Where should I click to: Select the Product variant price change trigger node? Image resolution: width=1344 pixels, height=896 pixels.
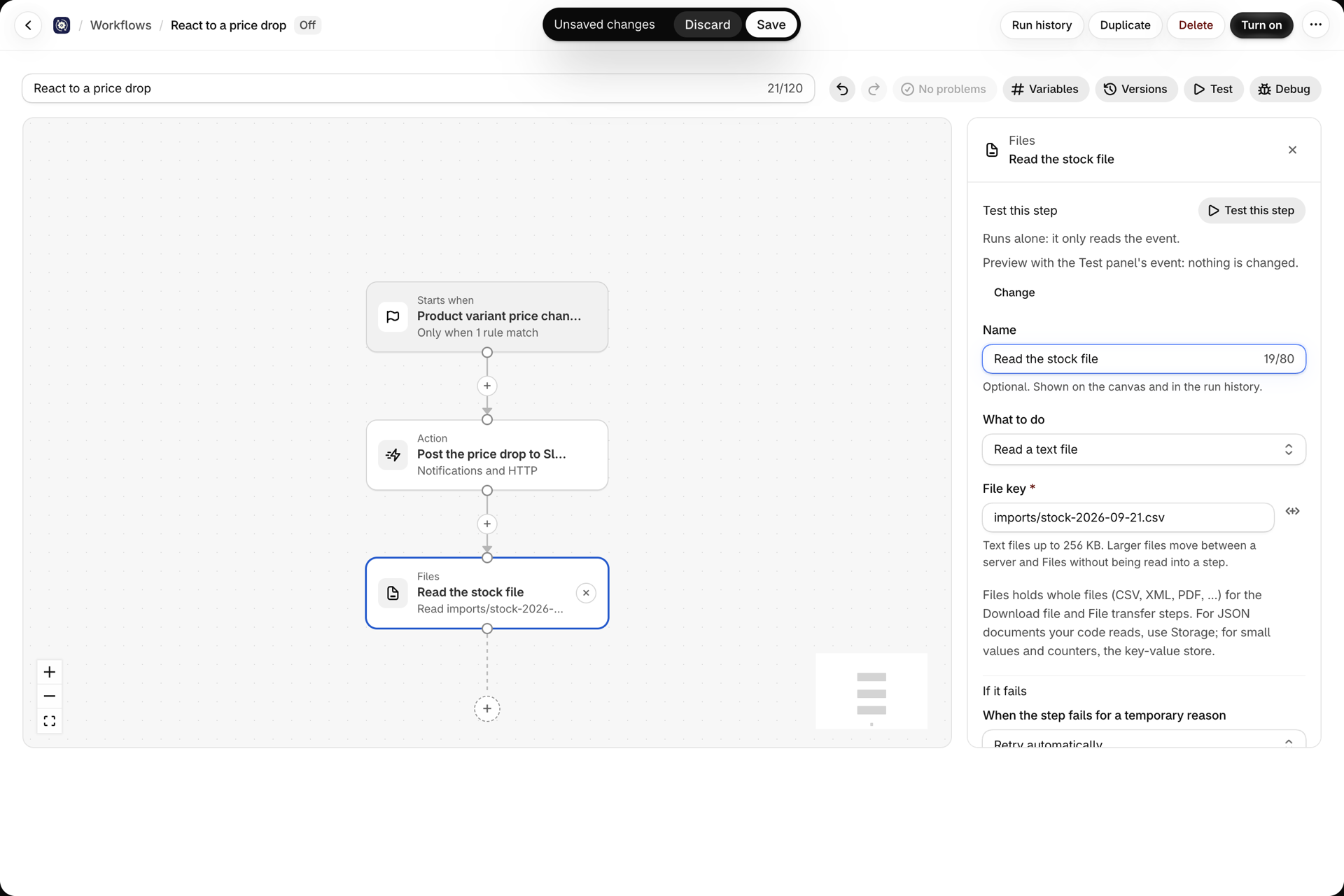click(487, 317)
